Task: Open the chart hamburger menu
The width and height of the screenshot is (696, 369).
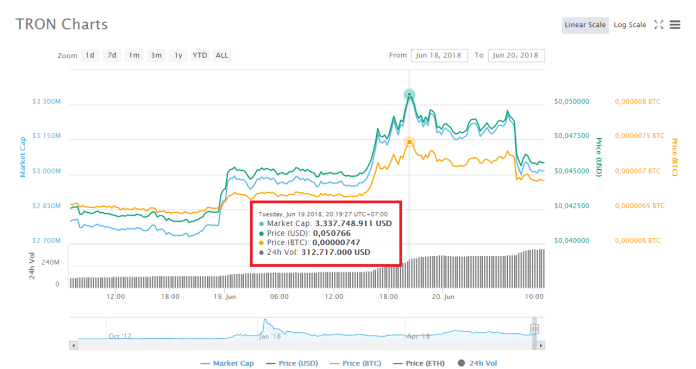Action: tap(675, 25)
